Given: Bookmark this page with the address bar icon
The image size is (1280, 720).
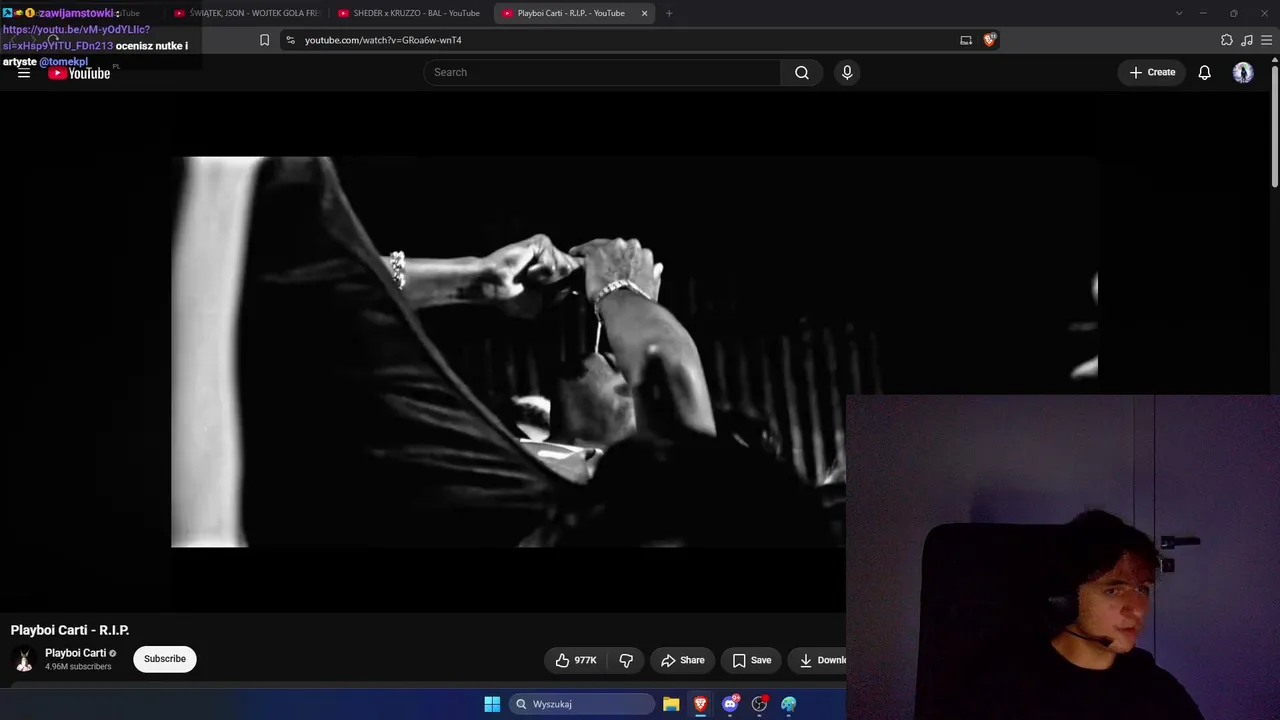Looking at the screenshot, I should coord(264,40).
